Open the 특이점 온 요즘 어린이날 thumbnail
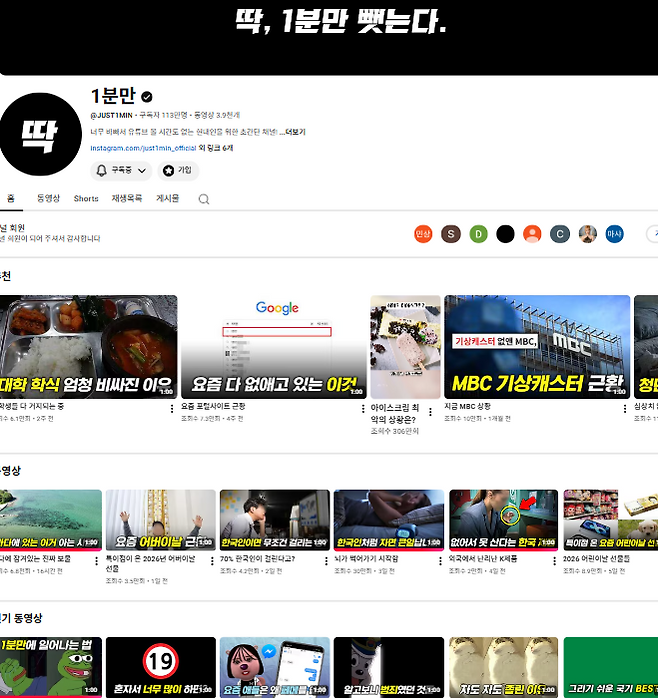 [x=610, y=520]
